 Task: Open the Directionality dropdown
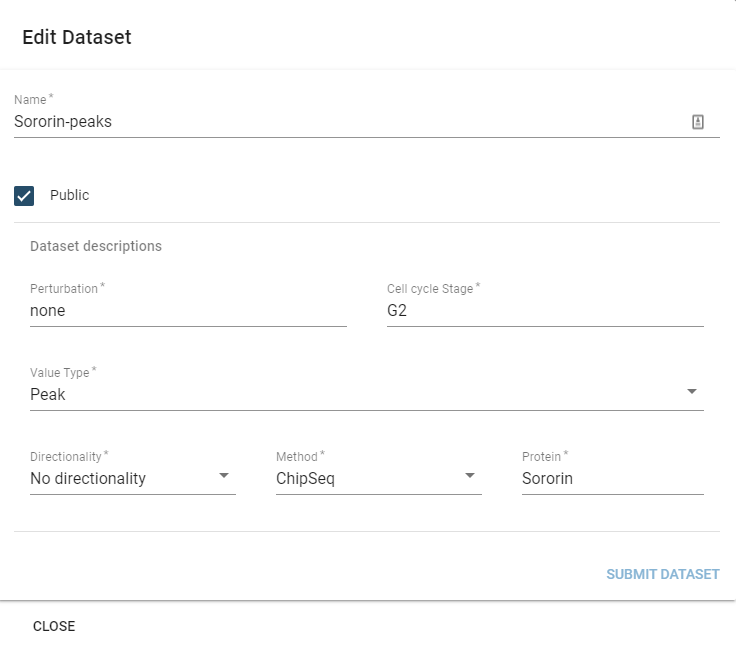(120, 479)
